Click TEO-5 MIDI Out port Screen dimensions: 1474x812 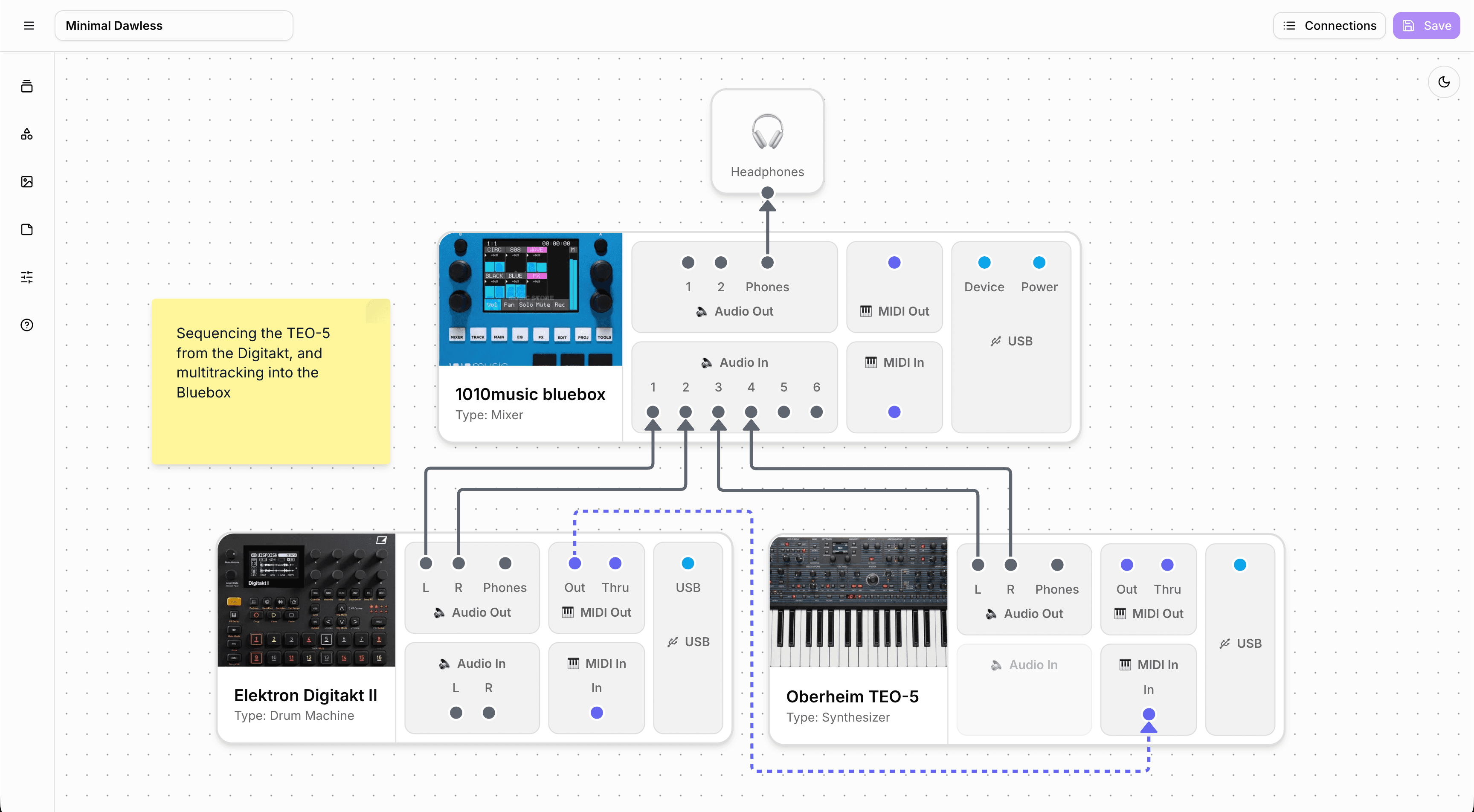click(1127, 565)
